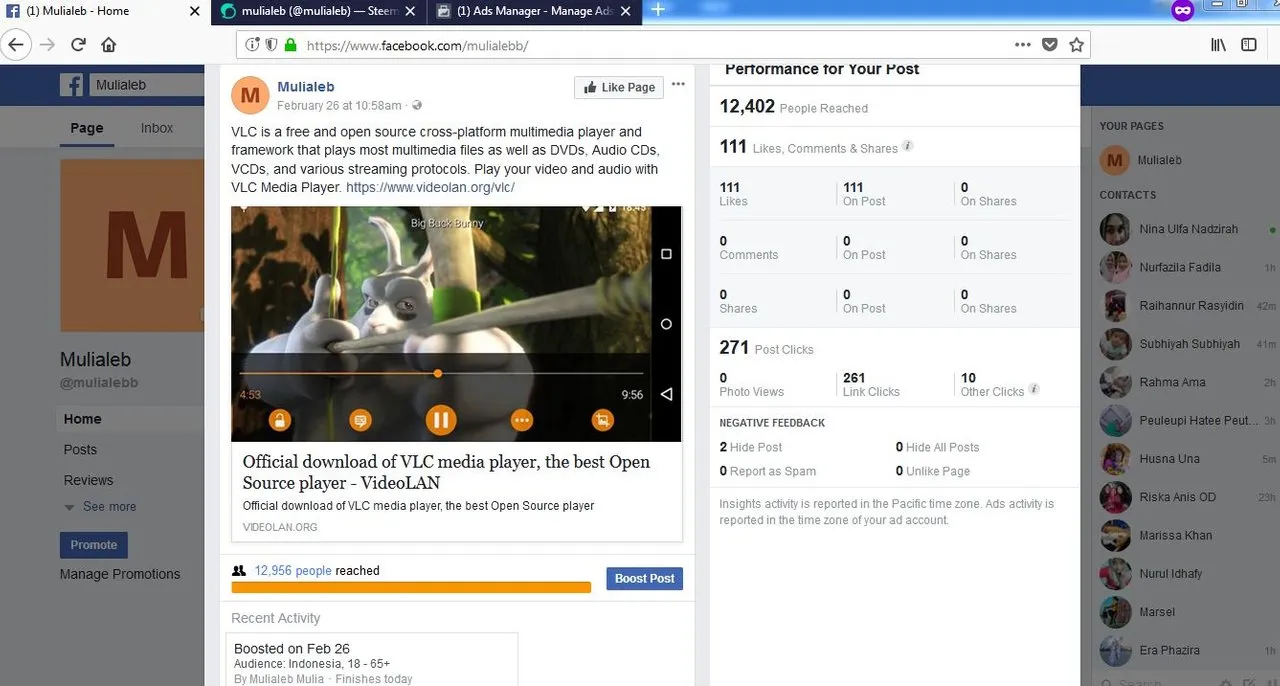
Task: Click the Promote button
Action: [x=94, y=545]
